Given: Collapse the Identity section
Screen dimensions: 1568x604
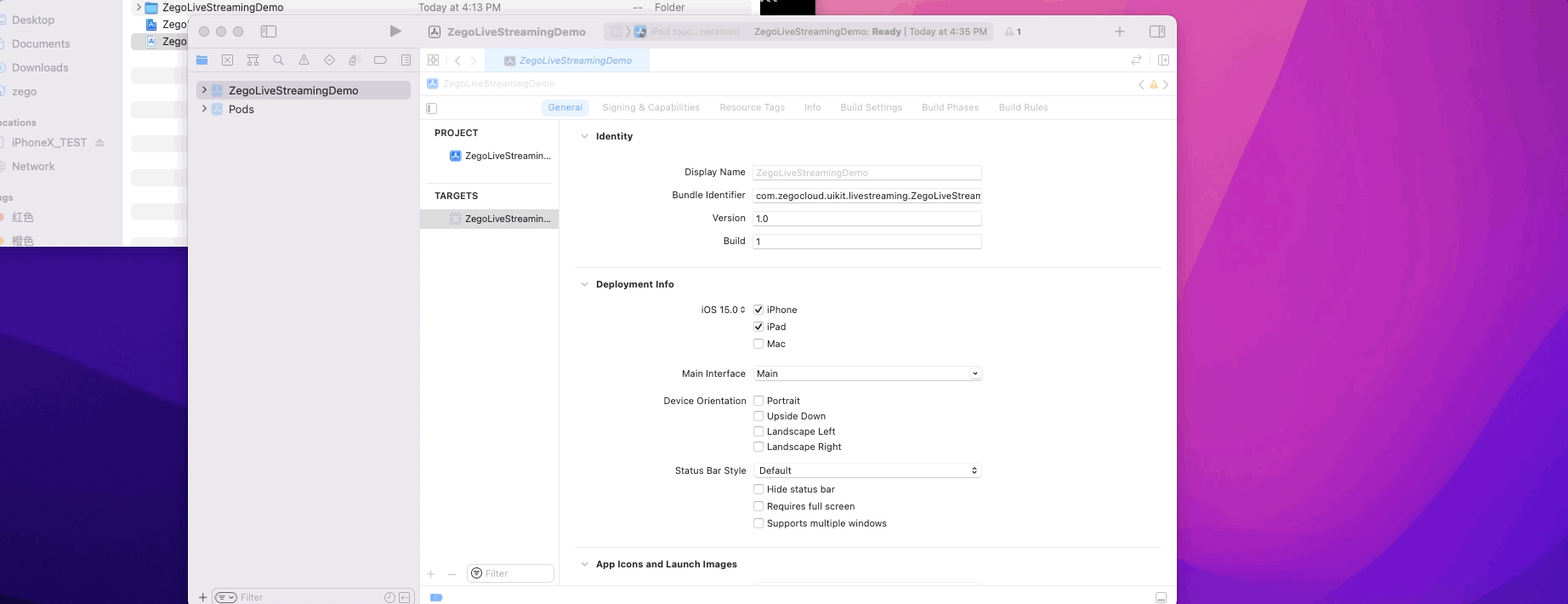Looking at the screenshot, I should [x=584, y=136].
